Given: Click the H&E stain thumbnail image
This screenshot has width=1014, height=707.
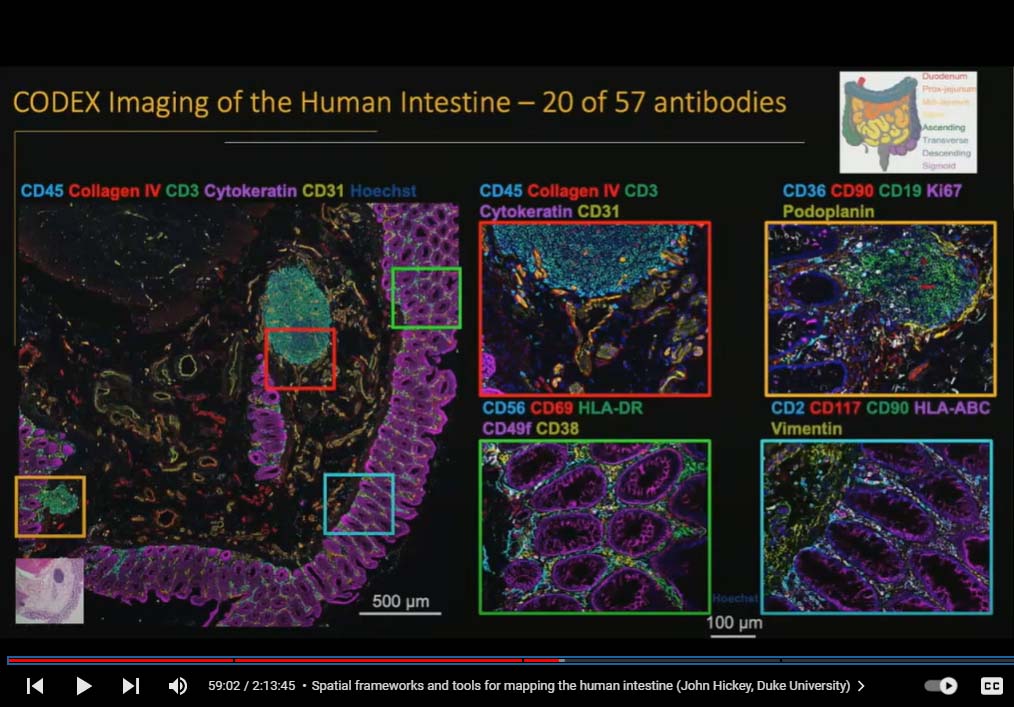Looking at the screenshot, I should click(49, 591).
